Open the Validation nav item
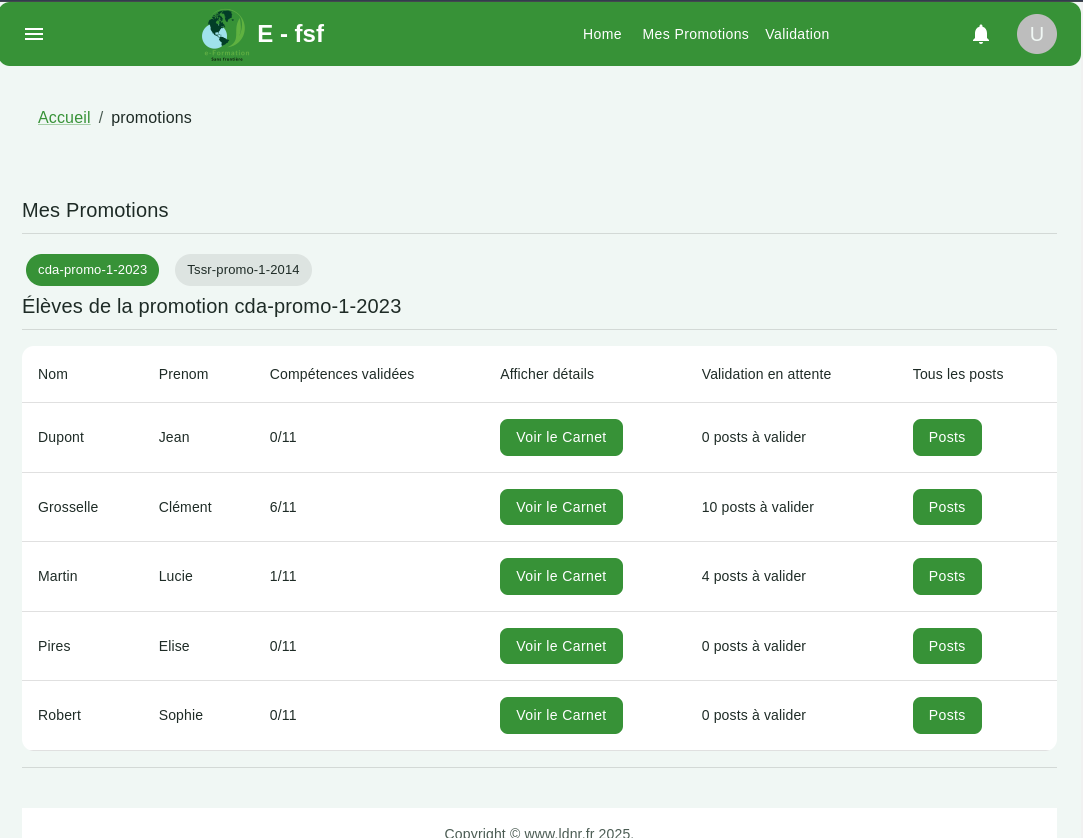 pyautogui.click(x=797, y=34)
